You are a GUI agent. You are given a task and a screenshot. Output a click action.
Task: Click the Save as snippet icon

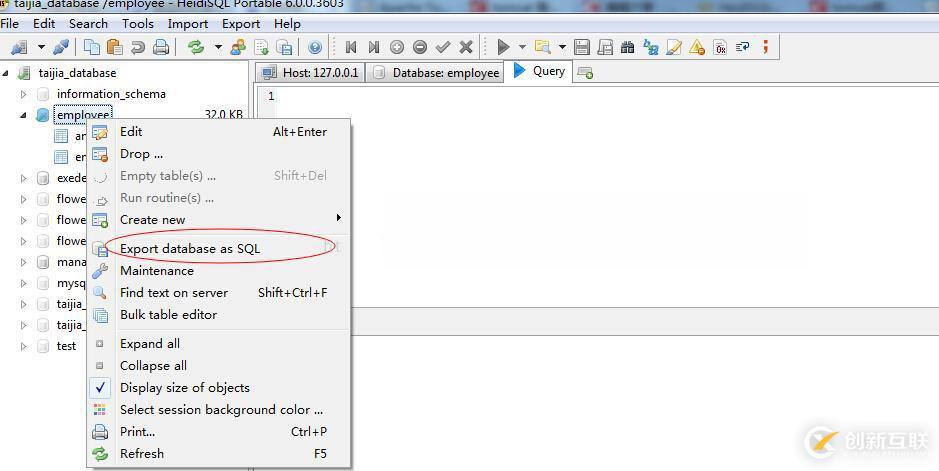click(x=605, y=47)
